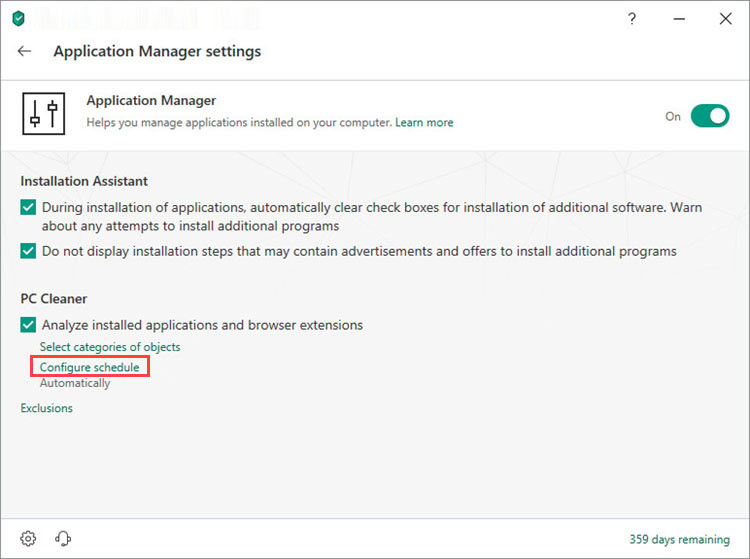Click the Installation Assistant heading
Image resolution: width=750 pixels, height=559 pixels.
(84, 181)
